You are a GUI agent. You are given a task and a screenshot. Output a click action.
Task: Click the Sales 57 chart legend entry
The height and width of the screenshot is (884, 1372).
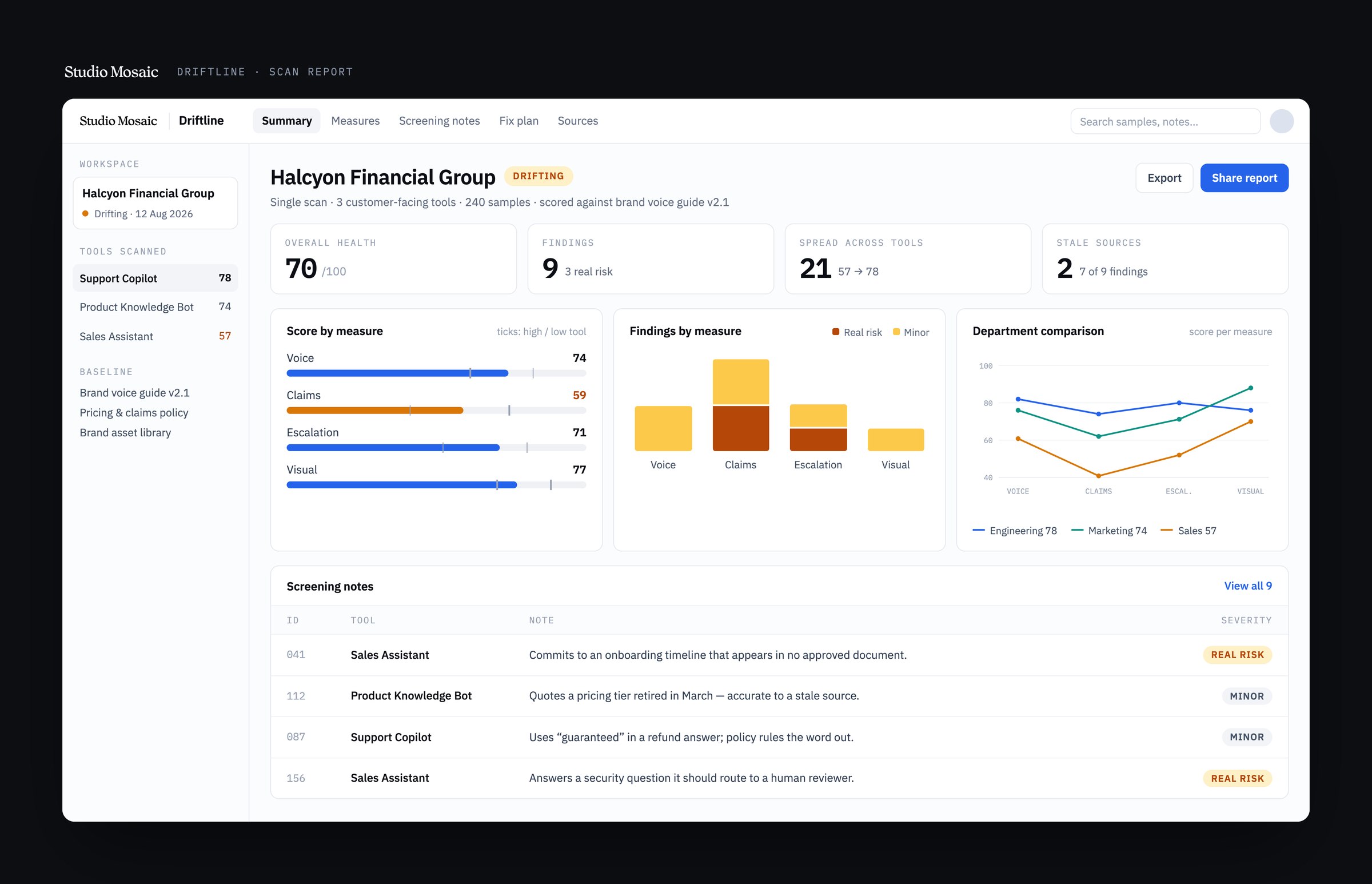[1188, 531]
